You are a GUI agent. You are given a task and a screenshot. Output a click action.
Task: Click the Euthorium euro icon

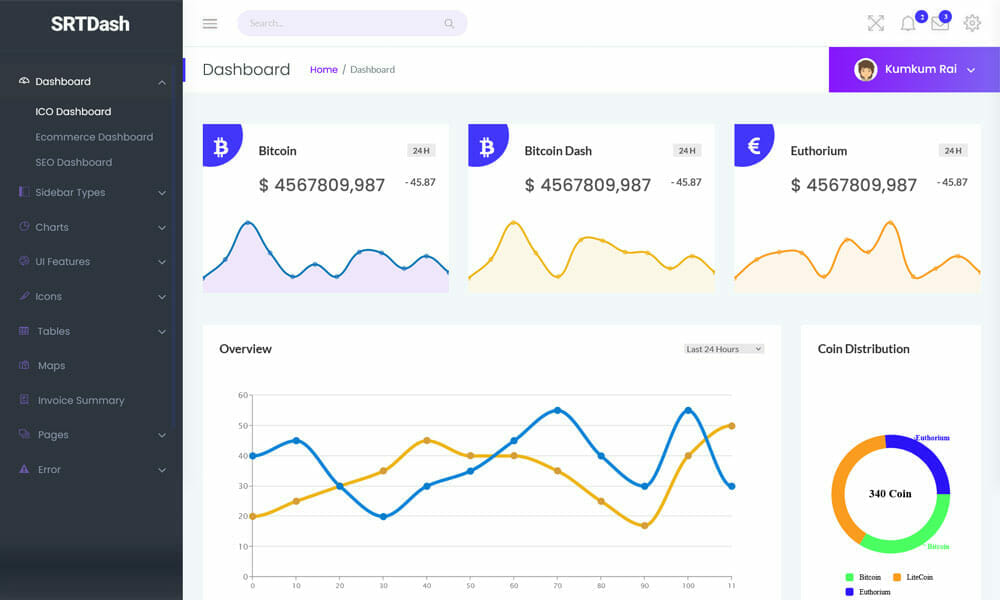(x=754, y=146)
